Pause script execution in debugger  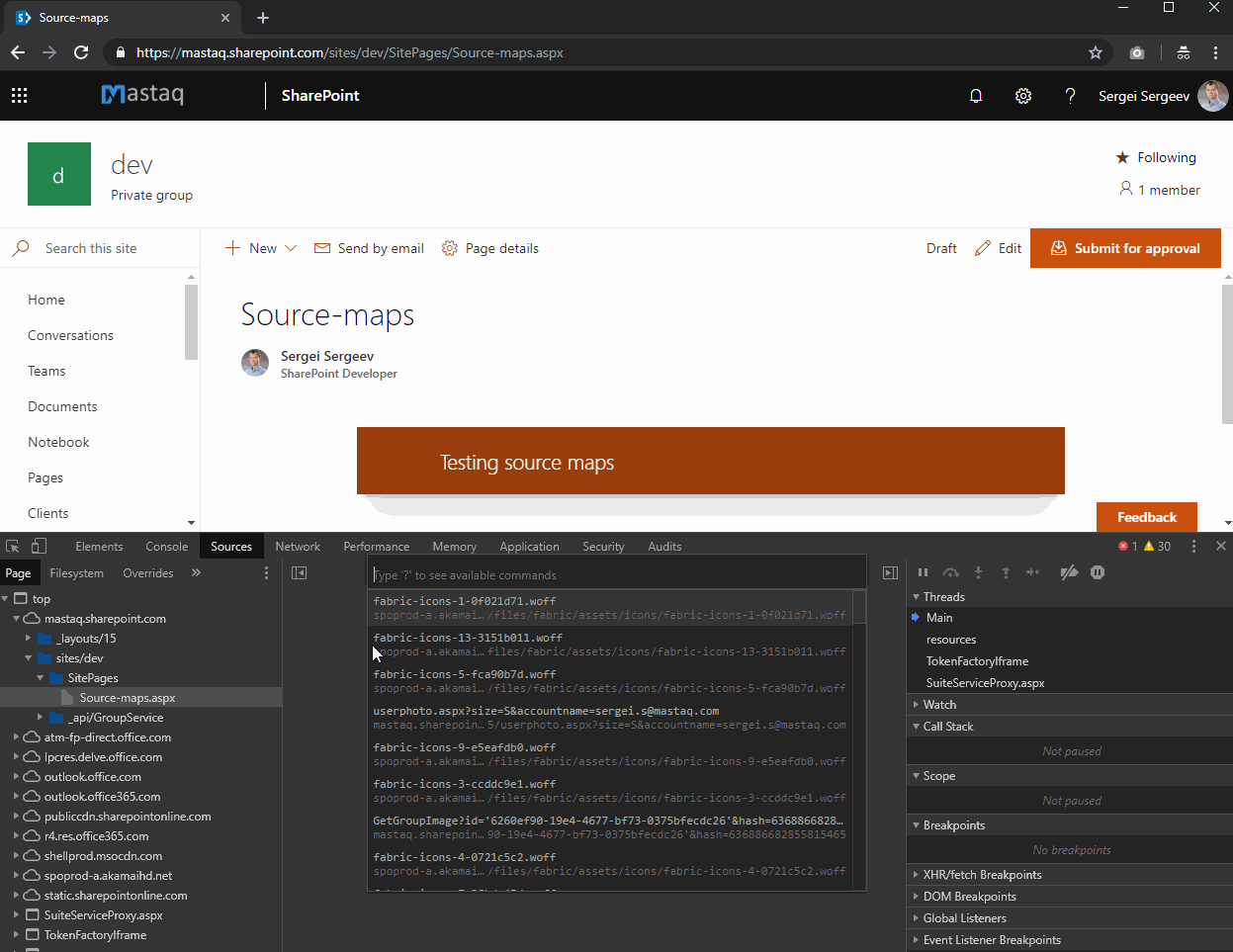923,572
